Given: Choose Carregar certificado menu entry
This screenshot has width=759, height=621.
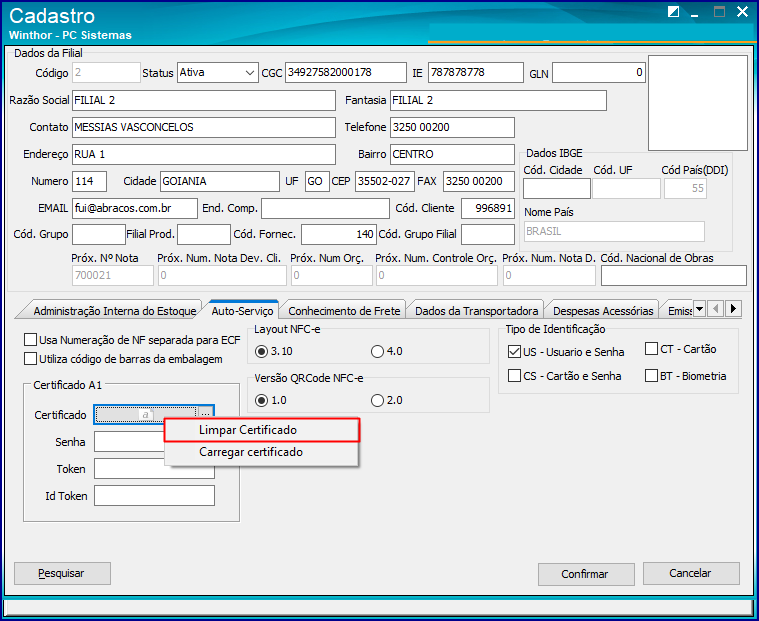Looking at the screenshot, I should coord(261,452).
